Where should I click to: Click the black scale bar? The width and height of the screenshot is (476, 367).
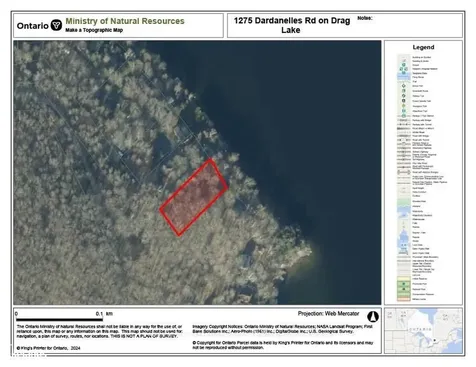pyautogui.click(x=59, y=319)
